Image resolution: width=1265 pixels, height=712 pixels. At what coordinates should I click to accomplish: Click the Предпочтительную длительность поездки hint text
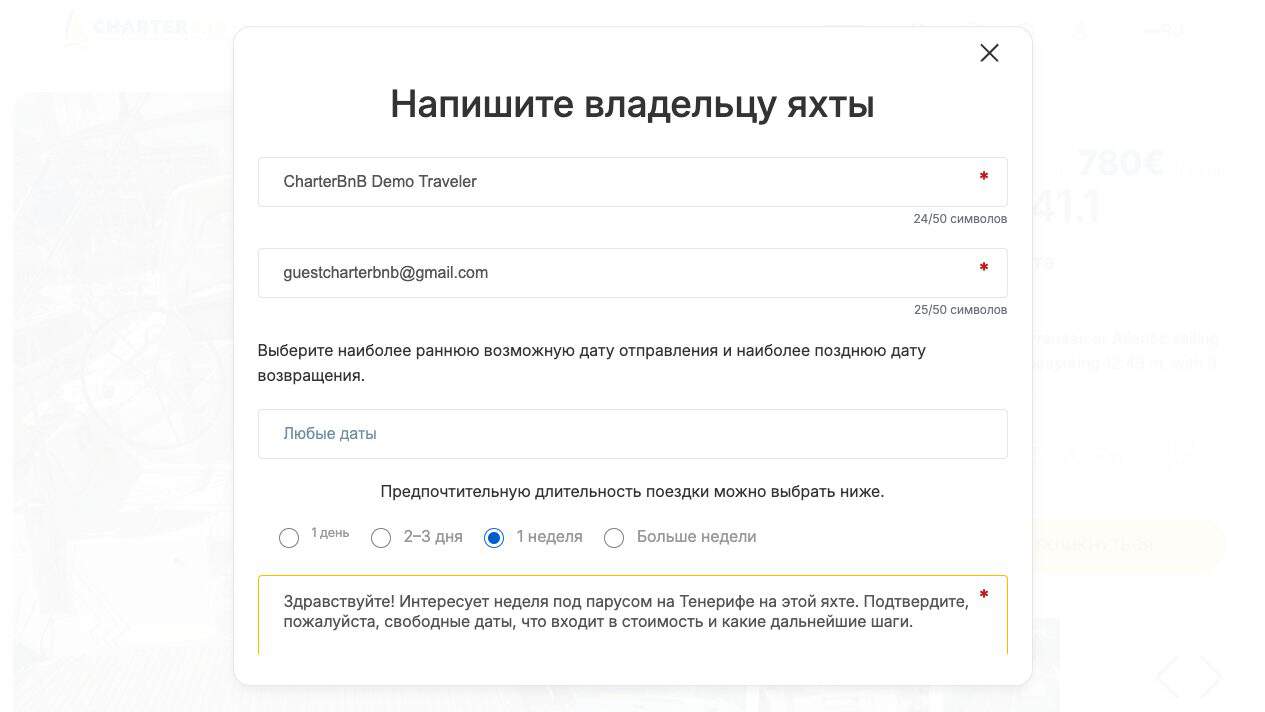[632, 492]
